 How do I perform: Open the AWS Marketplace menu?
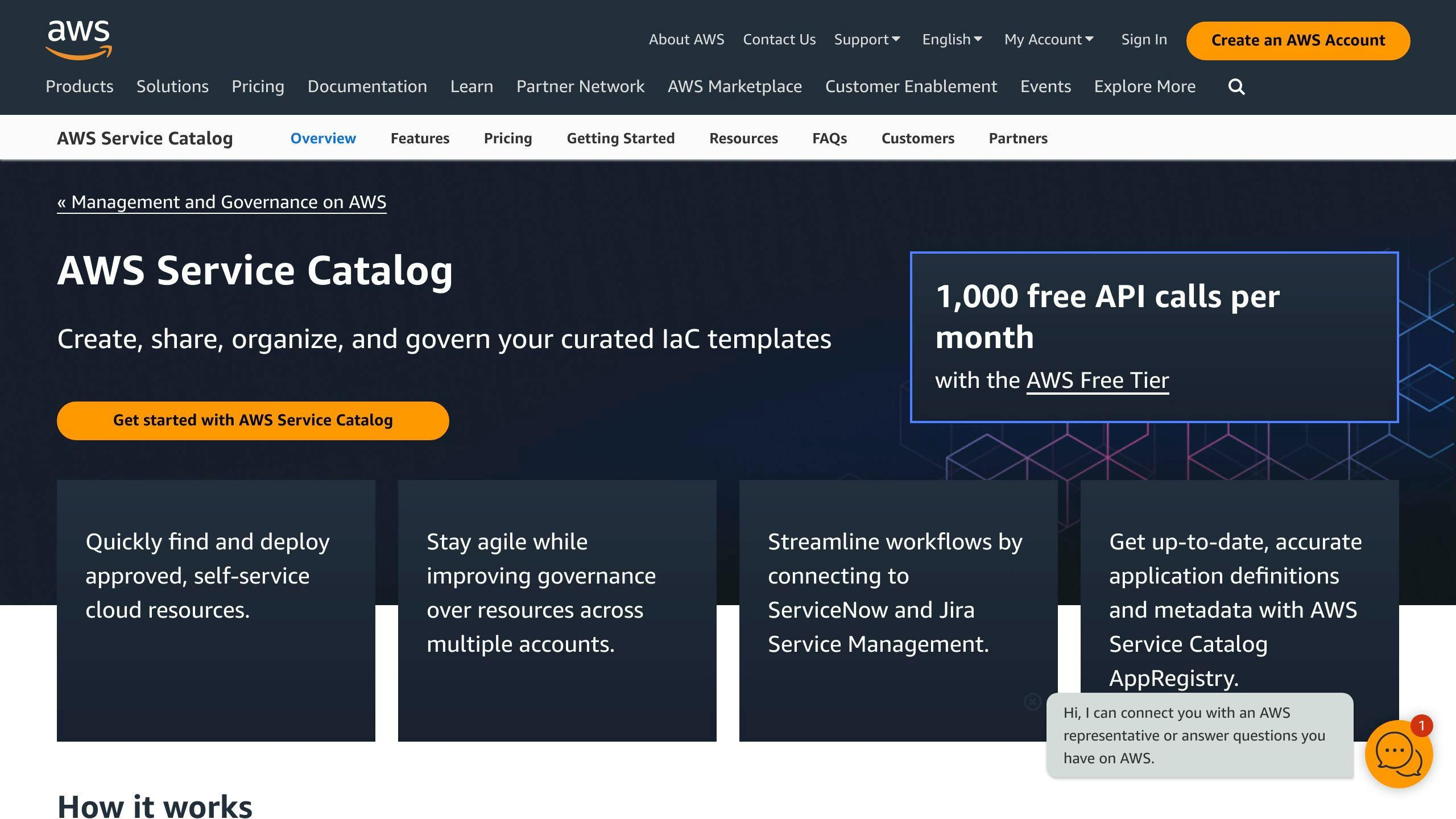(734, 86)
